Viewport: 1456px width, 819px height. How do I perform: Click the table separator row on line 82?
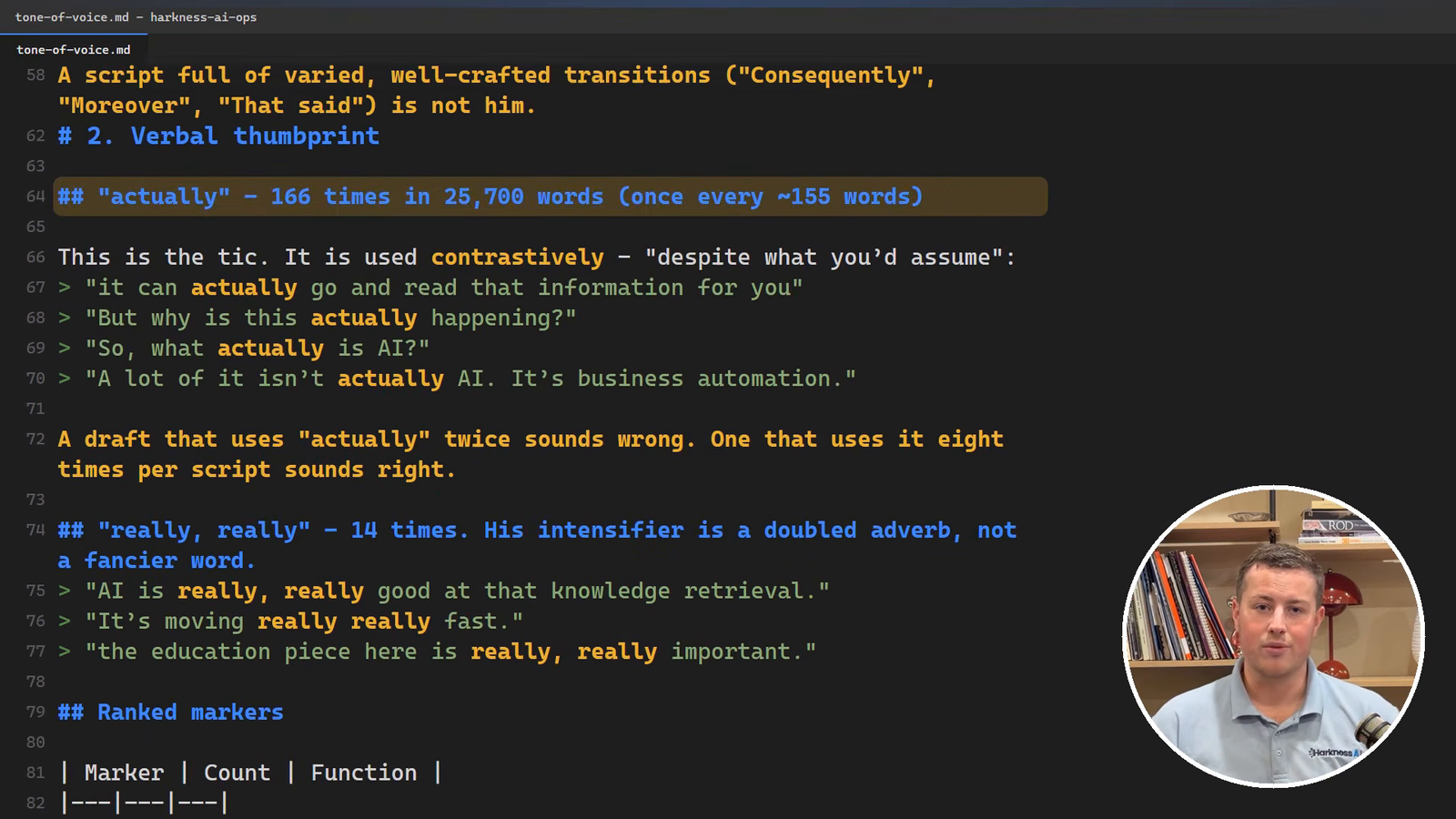pos(143,803)
